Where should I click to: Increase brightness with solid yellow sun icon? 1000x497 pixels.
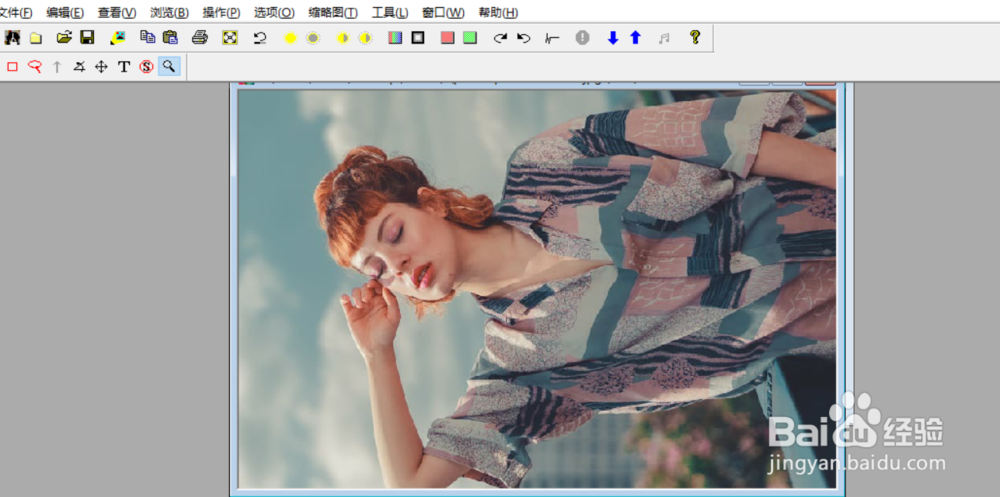click(290, 38)
